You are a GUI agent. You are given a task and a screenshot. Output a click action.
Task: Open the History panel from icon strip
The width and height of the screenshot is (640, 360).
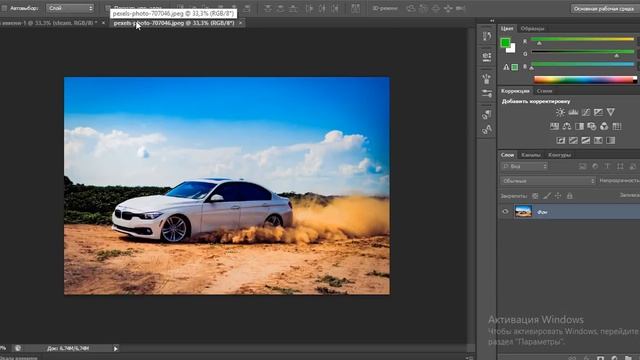pyautogui.click(x=487, y=36)
